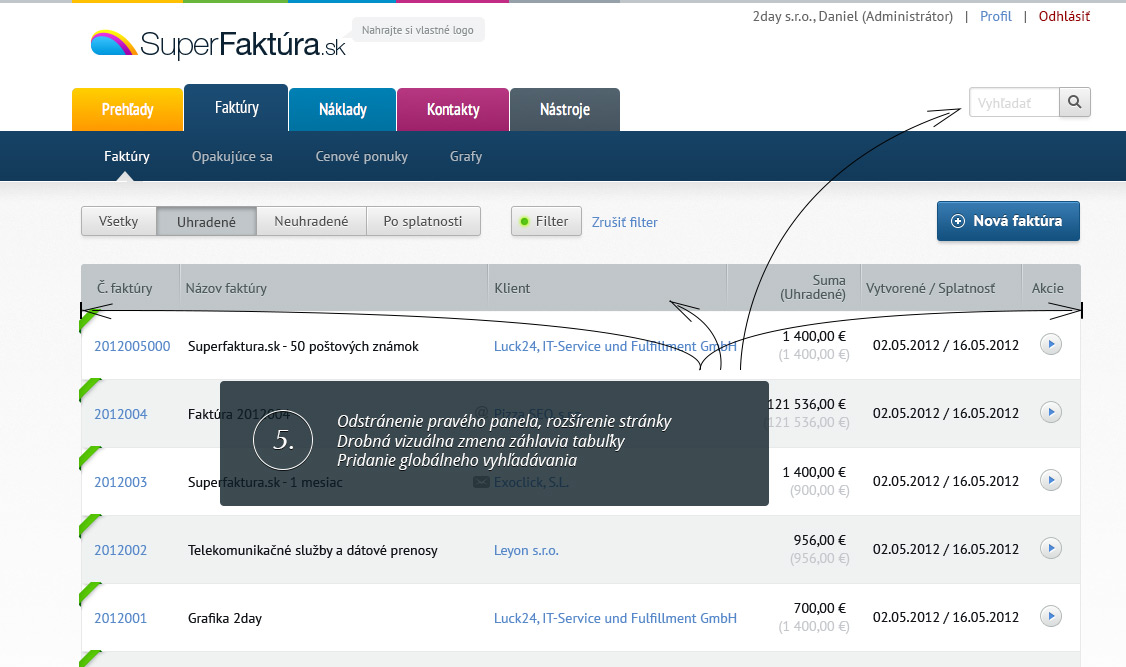Open client Leyon s.r.o. link
This screenshot has height=667, width=1126.
point(526,550)
